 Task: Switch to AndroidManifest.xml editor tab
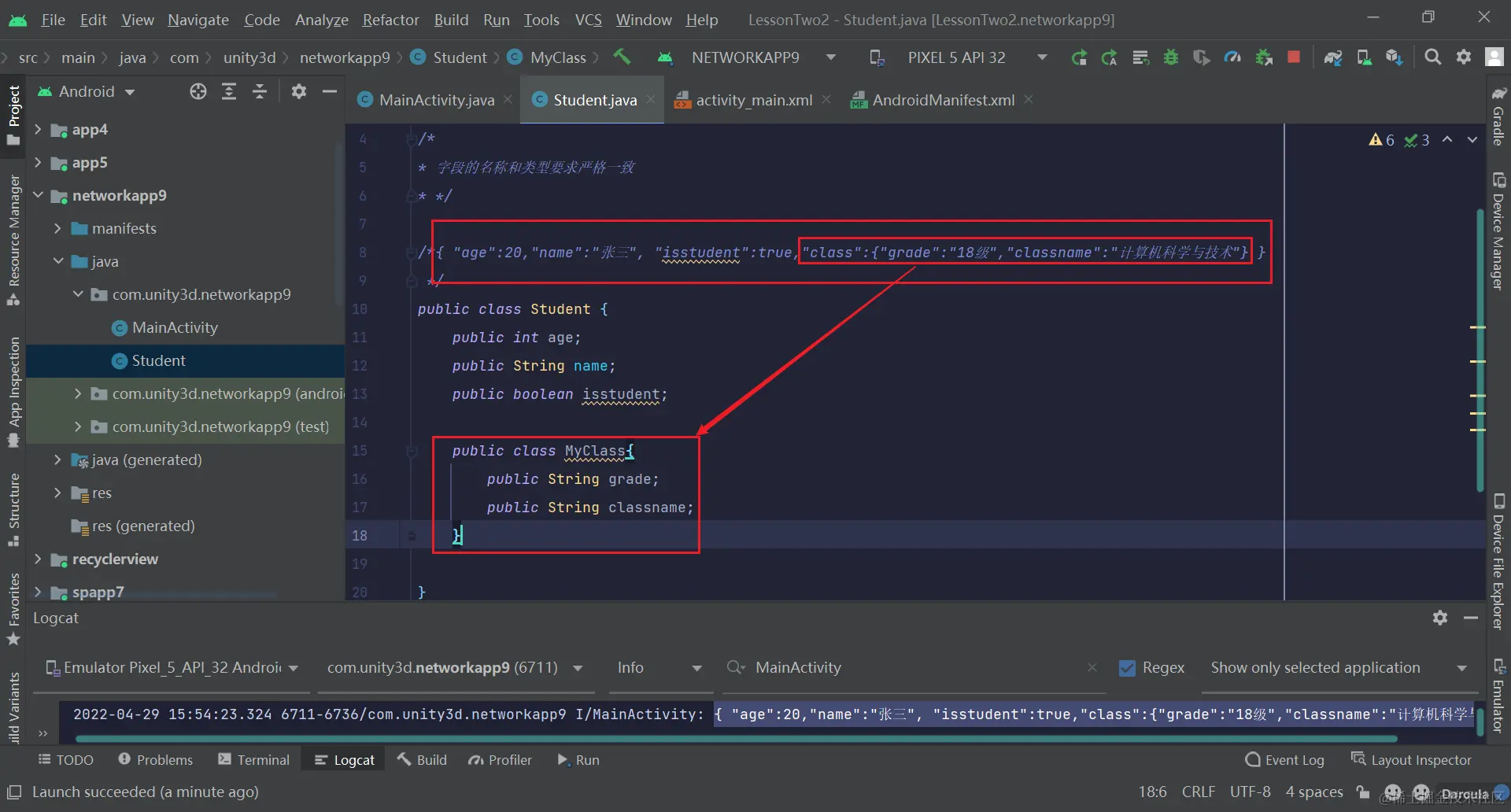coord(943,100)
